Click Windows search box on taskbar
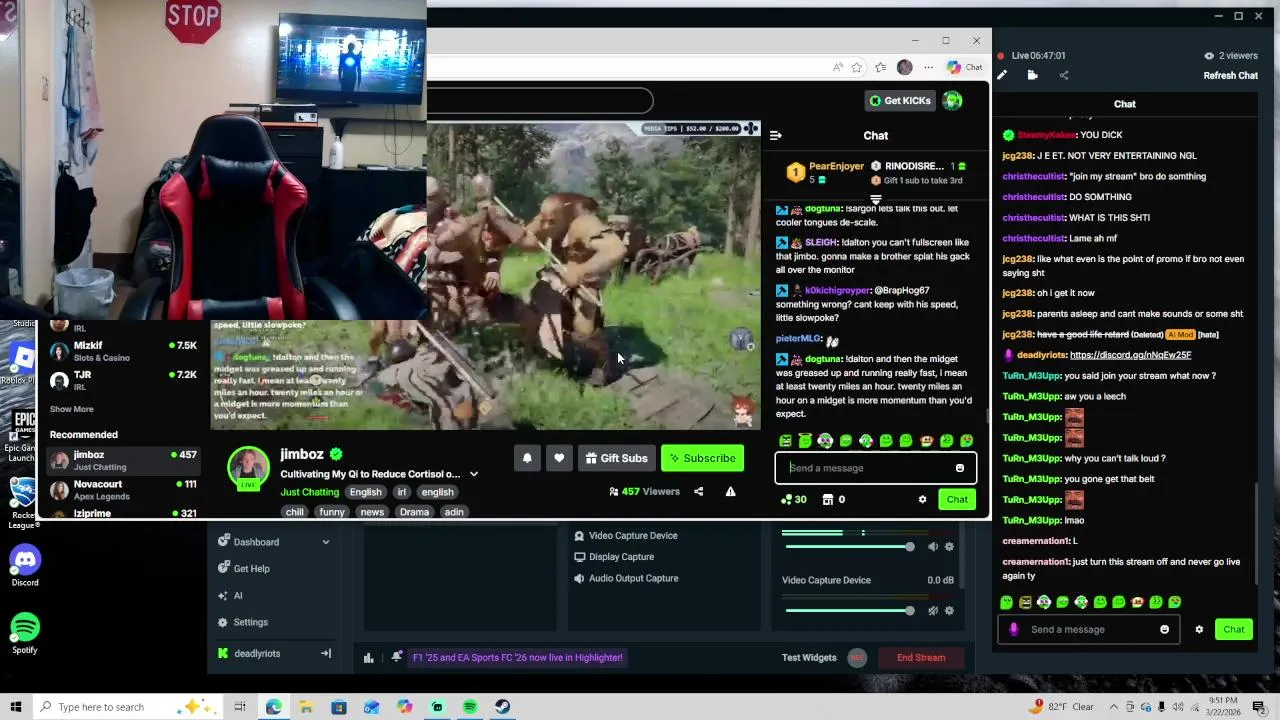 [x=130, y=707]
